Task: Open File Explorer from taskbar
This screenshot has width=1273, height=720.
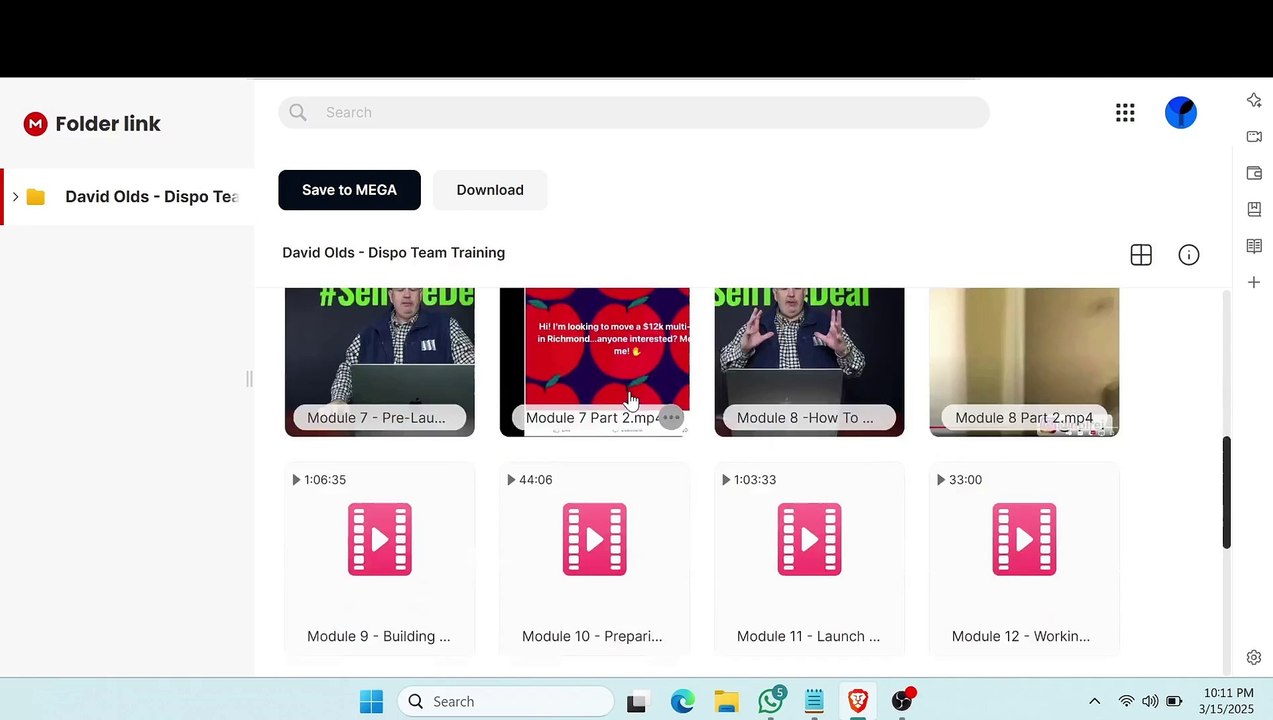Action: [x=726, y=702]
